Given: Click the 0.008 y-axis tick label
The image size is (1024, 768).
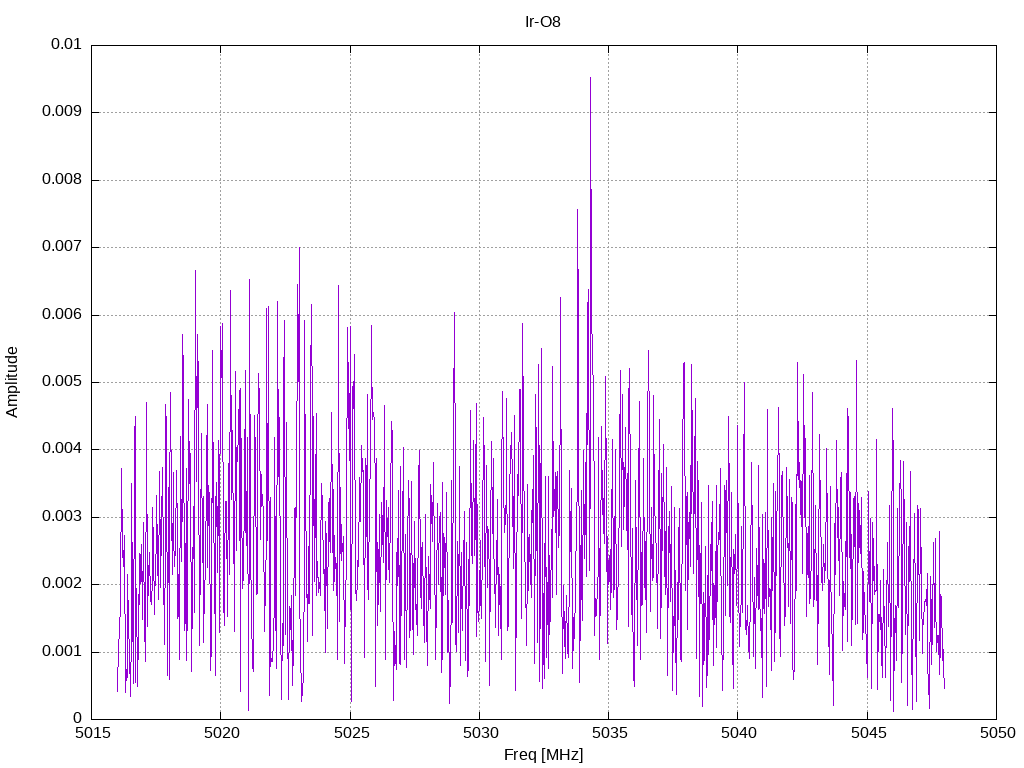Looking at the screenshot, I should pyautogui.click(x=62, y=180).
